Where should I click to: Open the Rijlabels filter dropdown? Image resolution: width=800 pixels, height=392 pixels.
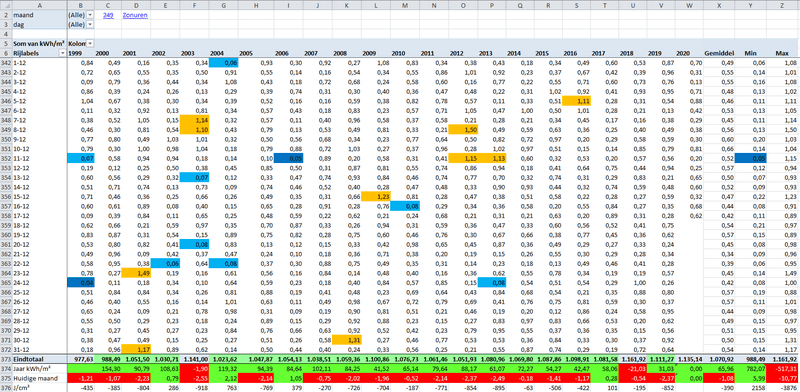(x=63, y=53)
